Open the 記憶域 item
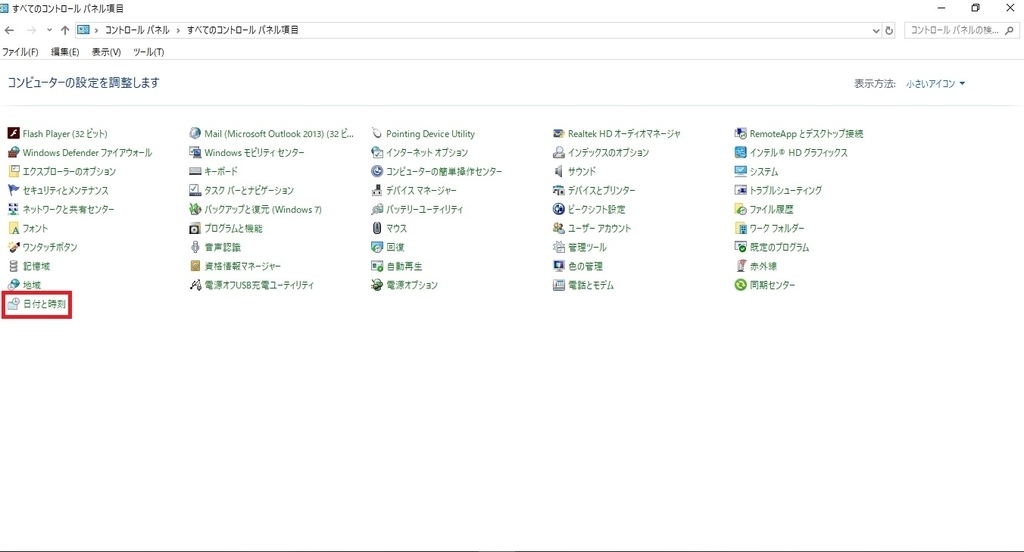This screenshot has width=1024, height=552. pyautogui.click(x=29, y=266)
